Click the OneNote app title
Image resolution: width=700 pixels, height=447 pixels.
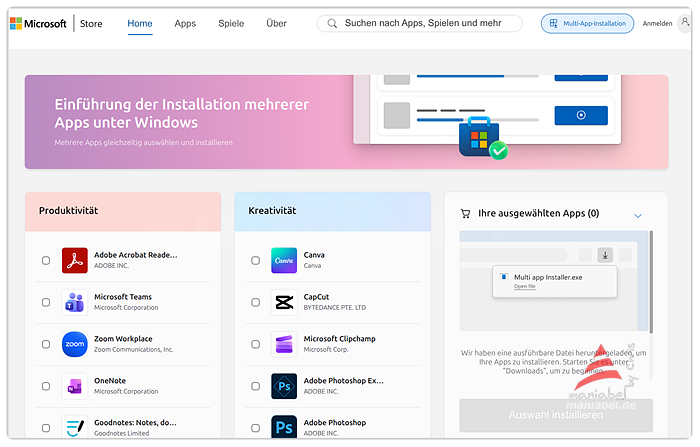pyautogui.click(x=110, y=381)
